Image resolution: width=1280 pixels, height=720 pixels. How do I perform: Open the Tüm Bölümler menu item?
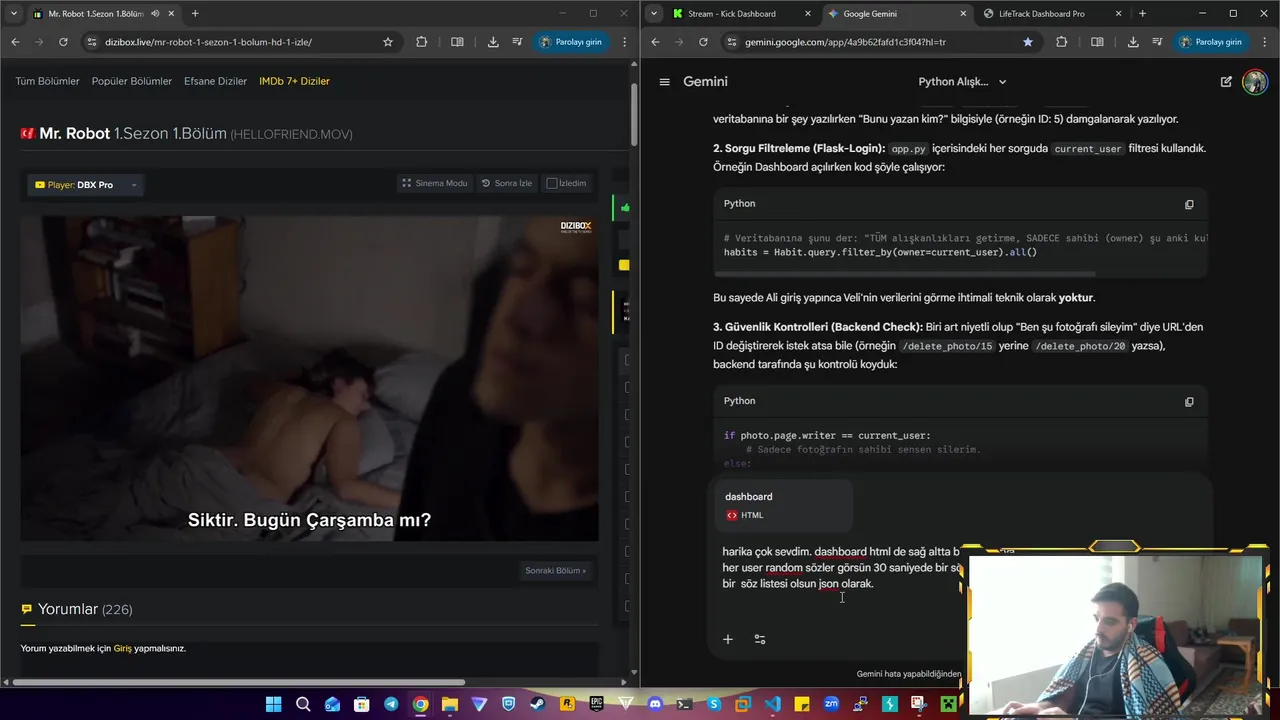(x=47, y=81)
